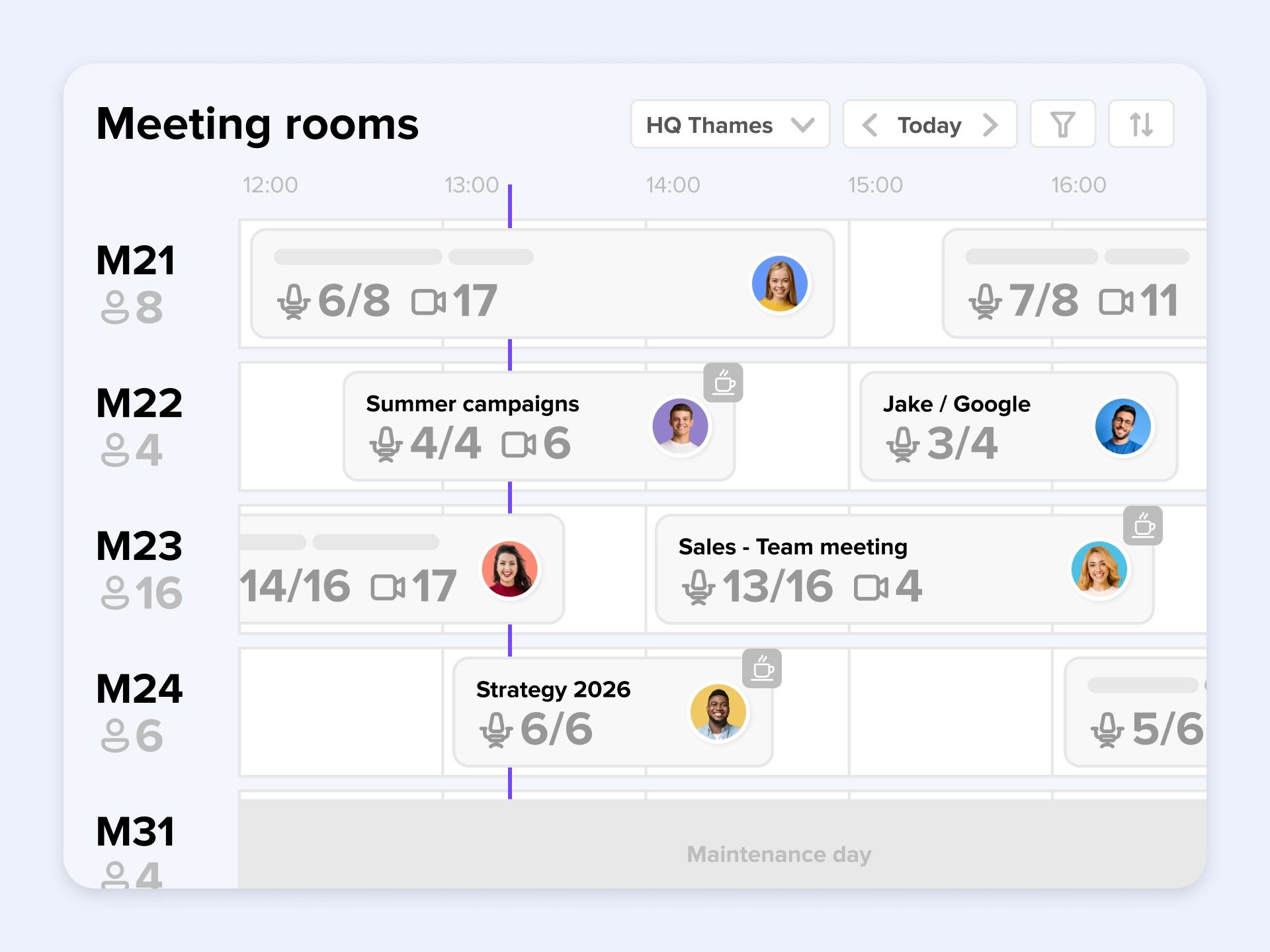Click coffee cup icon on Strategy 2026
This screenshot has height=952, width=1270.
tap(762, 668)
